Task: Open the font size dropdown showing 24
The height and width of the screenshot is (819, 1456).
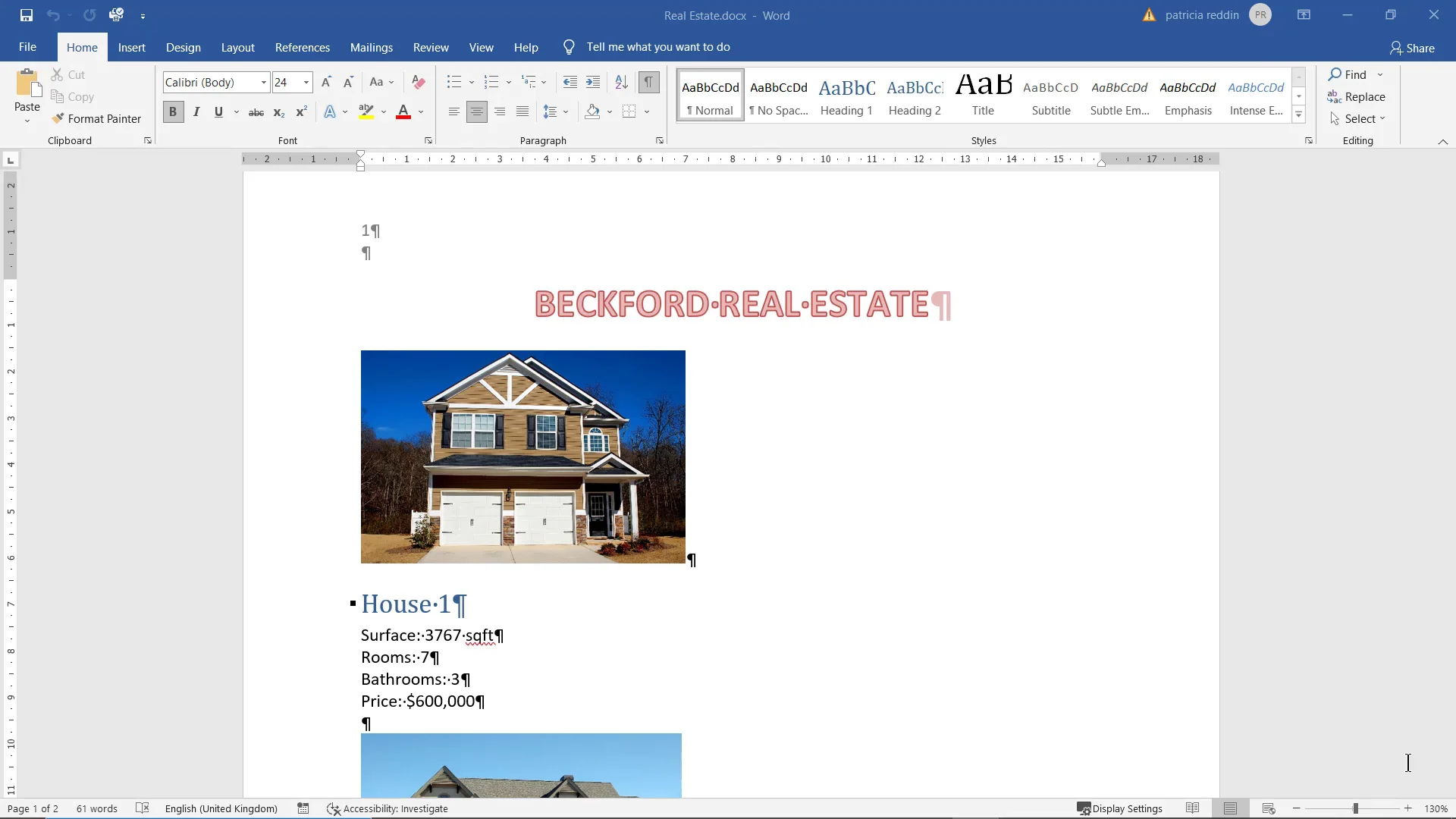Action: (306, 82)
